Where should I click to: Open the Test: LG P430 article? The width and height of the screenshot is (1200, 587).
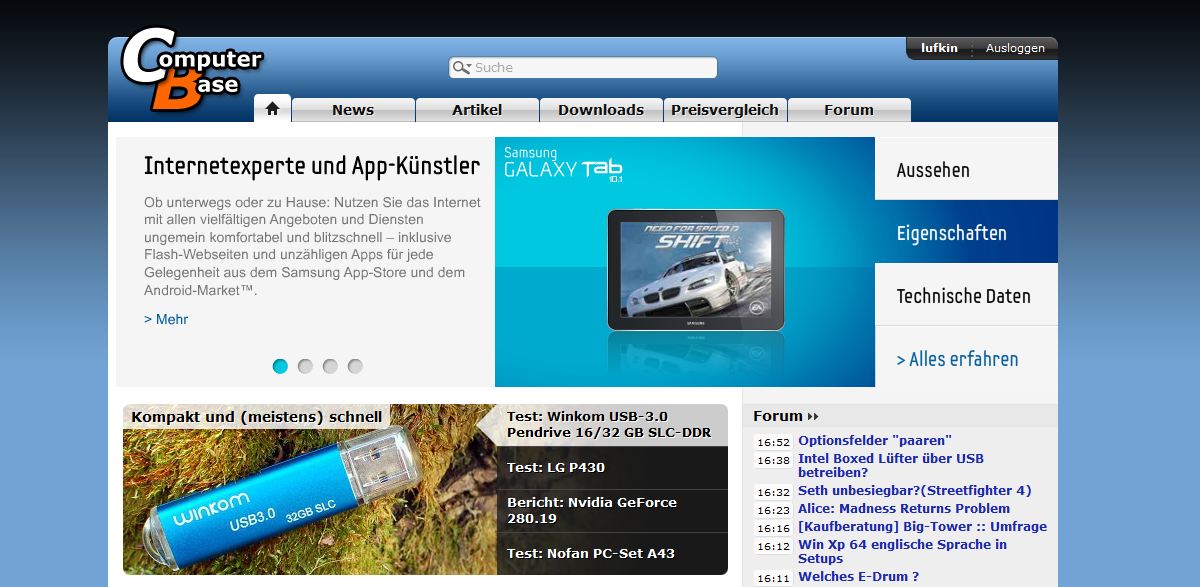pos(612,467)
